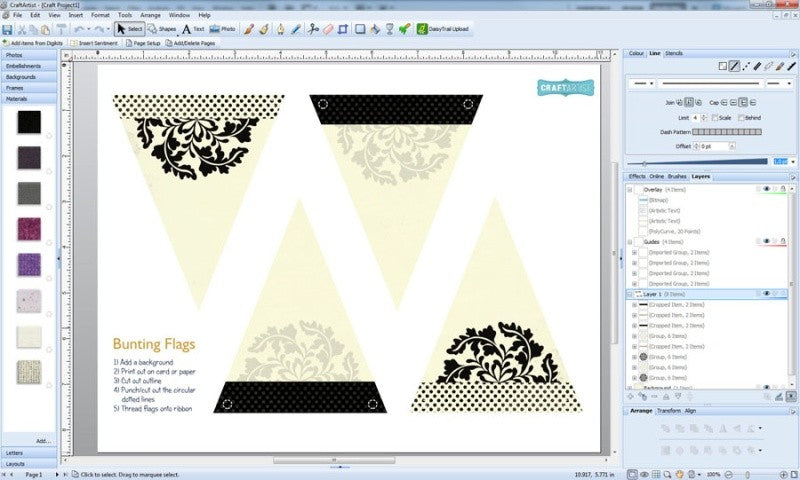Collapse the Layer 1 tree

pyautogui.click(x=630, y=295)
